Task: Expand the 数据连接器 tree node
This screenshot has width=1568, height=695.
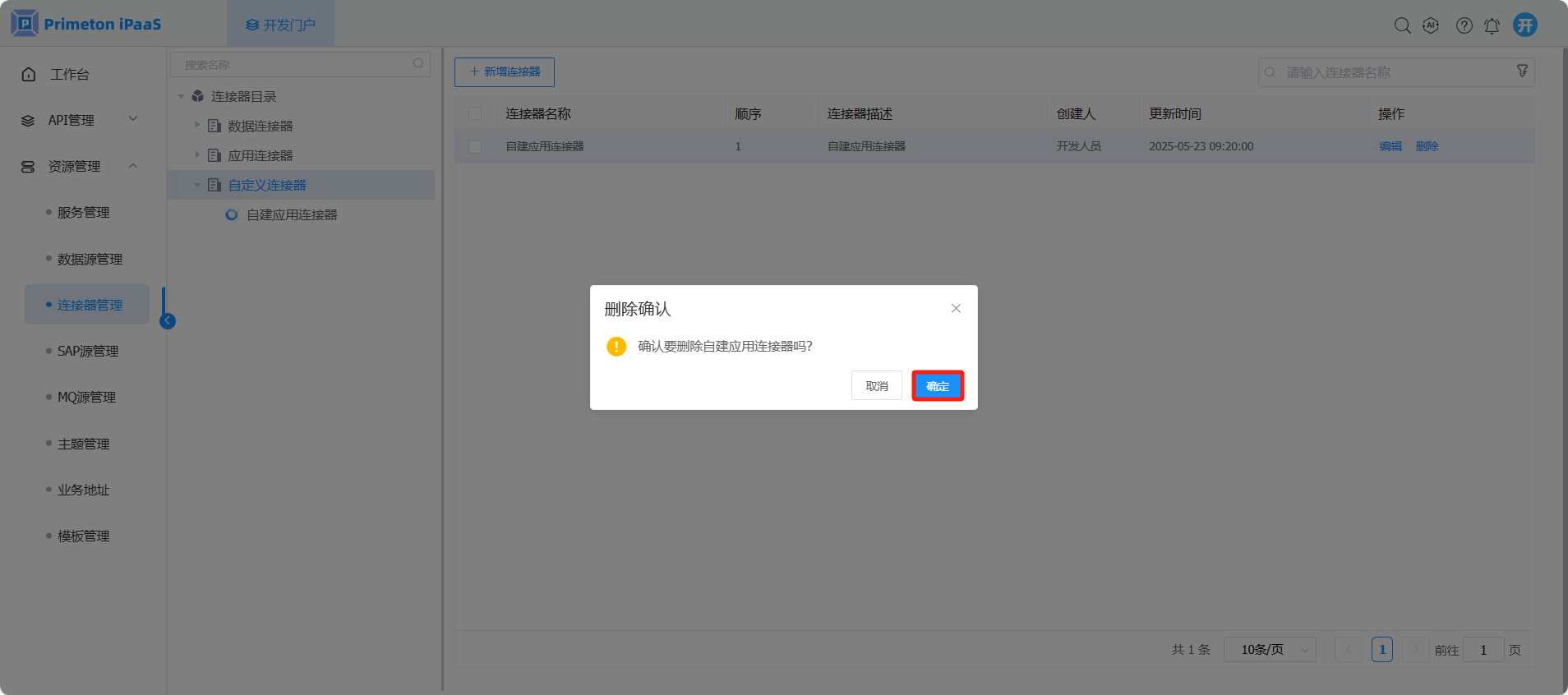Action: pyautogui.click(x=197, y=126)
